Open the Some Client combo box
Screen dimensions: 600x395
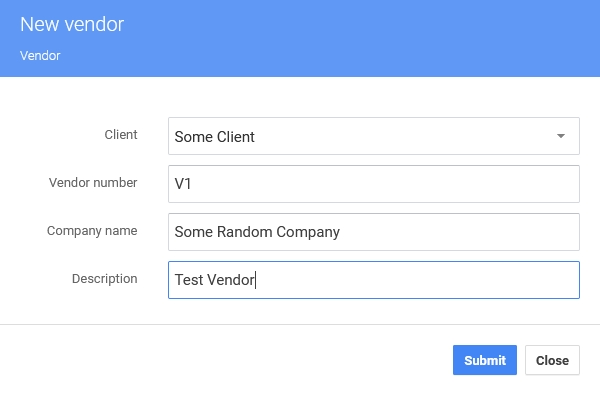(374, 136)
